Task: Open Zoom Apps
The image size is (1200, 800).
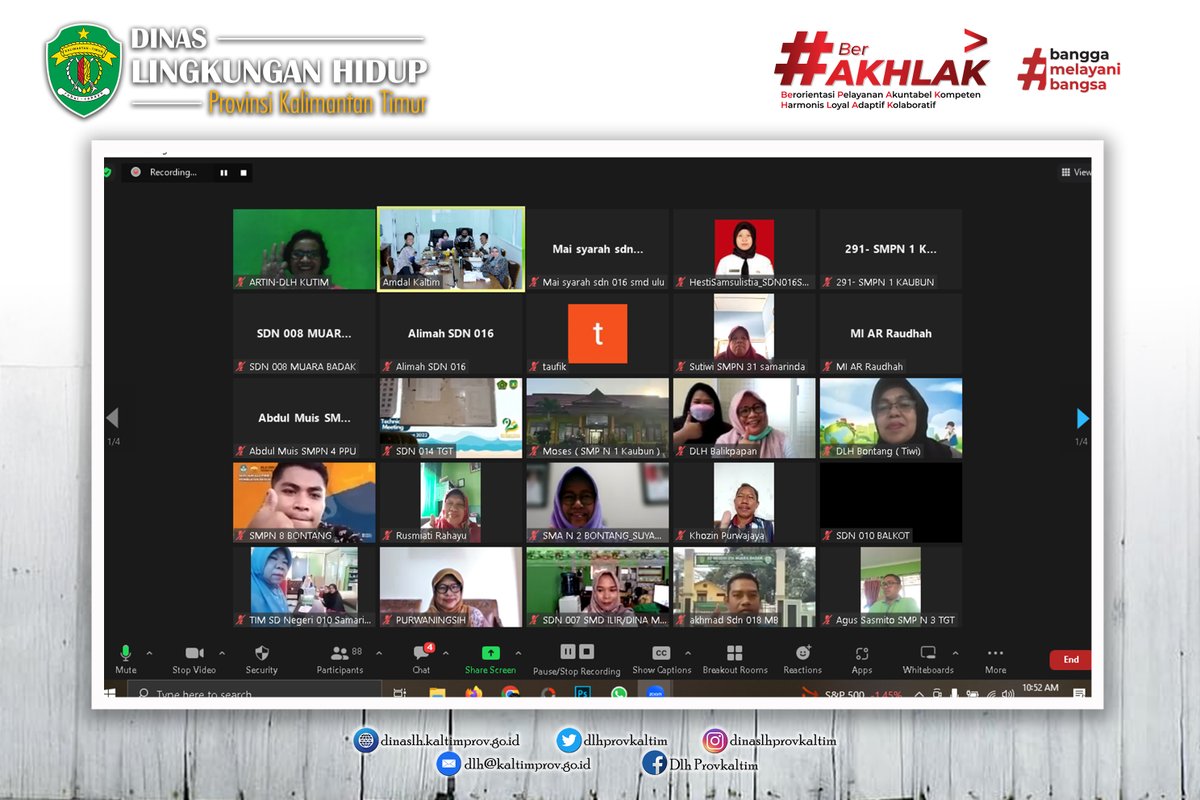Action: [x=862, y=658]
